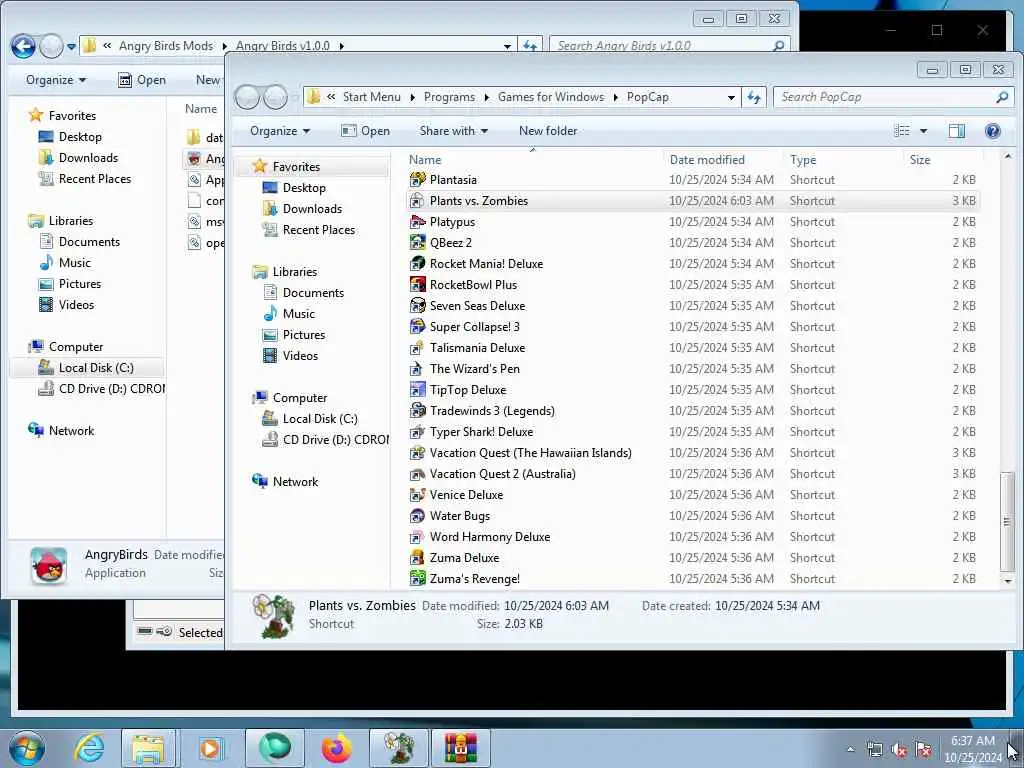Select The Wizard's Pen icon
The height and width of the screenshot is (768, 1024).
[417, 369]
